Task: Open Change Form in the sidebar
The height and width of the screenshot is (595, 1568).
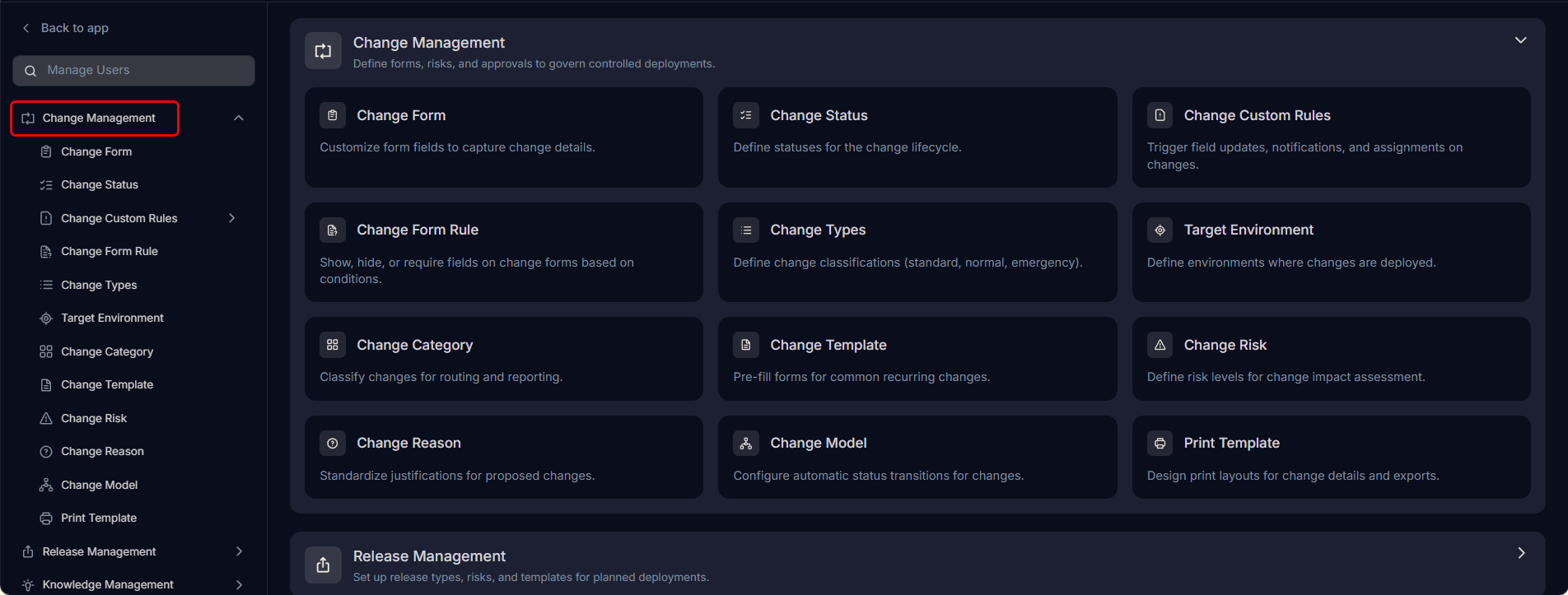Action: [x=96, y=151]
